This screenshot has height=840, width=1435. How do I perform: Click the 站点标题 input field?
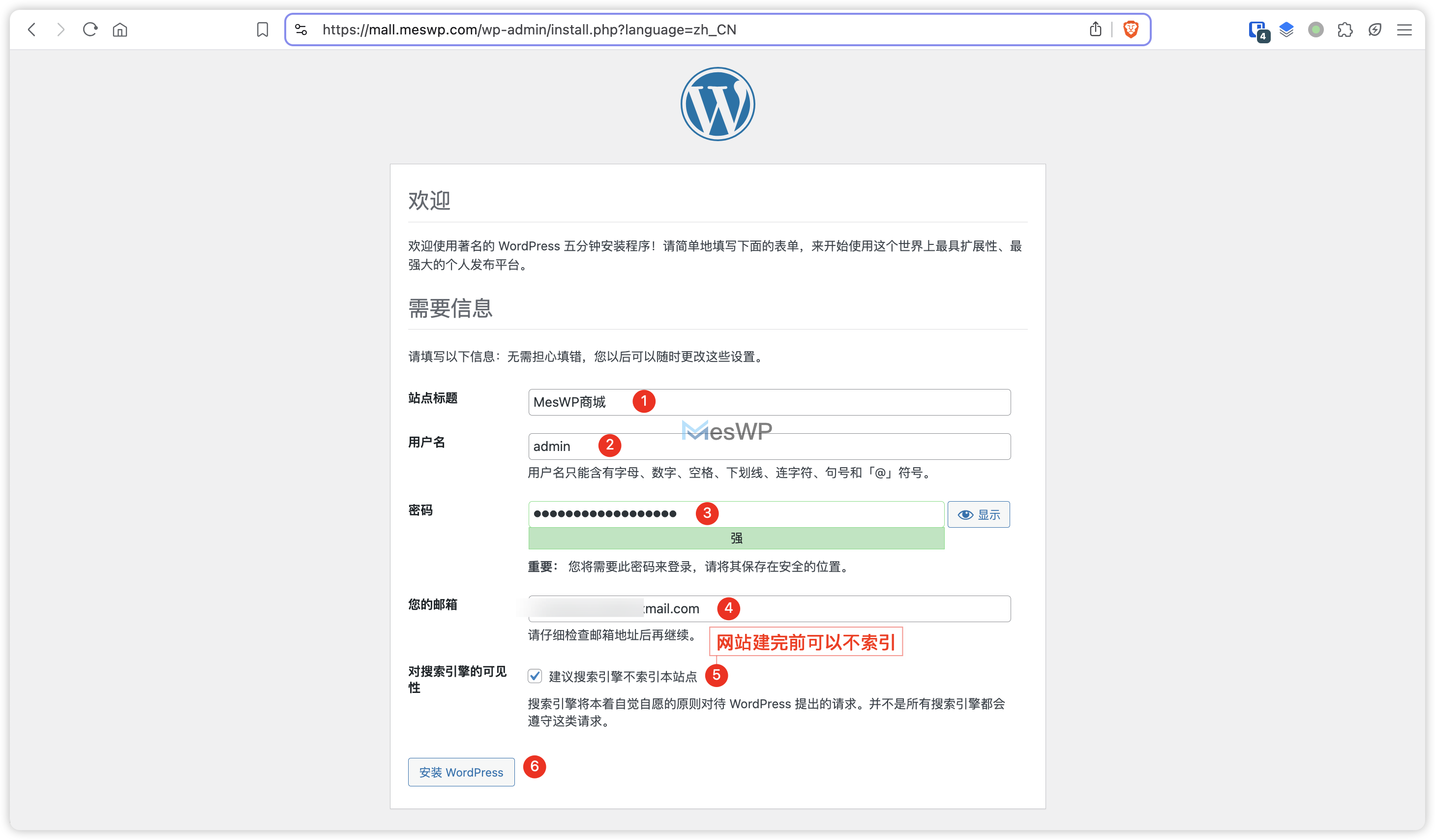[x=769, y=402]
